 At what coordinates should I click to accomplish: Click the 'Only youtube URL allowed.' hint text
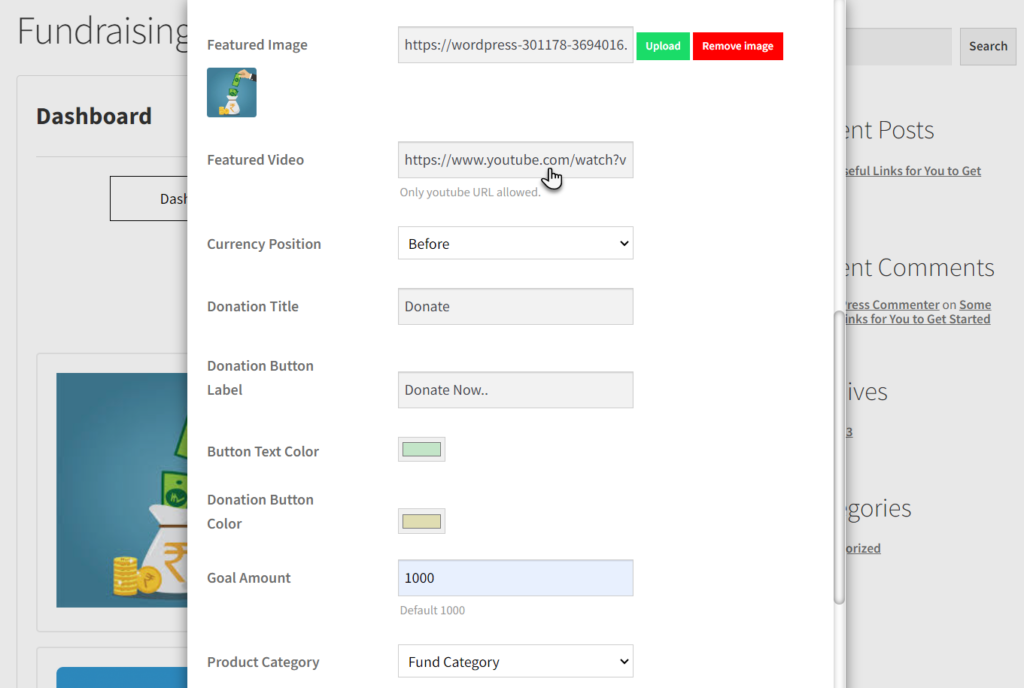[470, 193]
